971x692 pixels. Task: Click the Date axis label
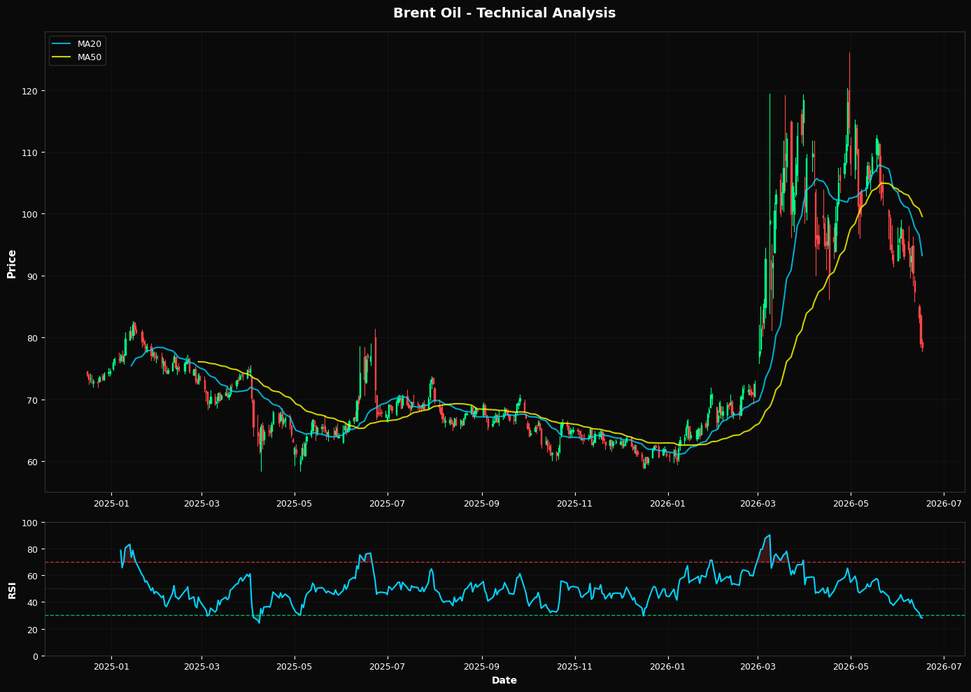point(504,680)
